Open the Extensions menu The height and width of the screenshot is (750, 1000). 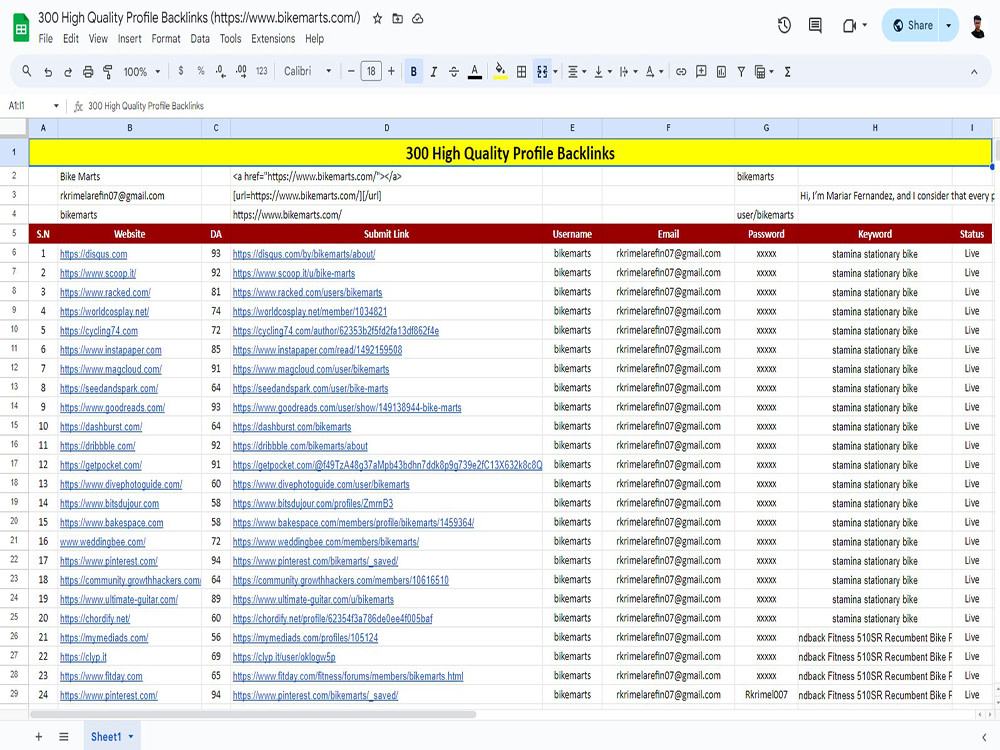pos(273,39)
